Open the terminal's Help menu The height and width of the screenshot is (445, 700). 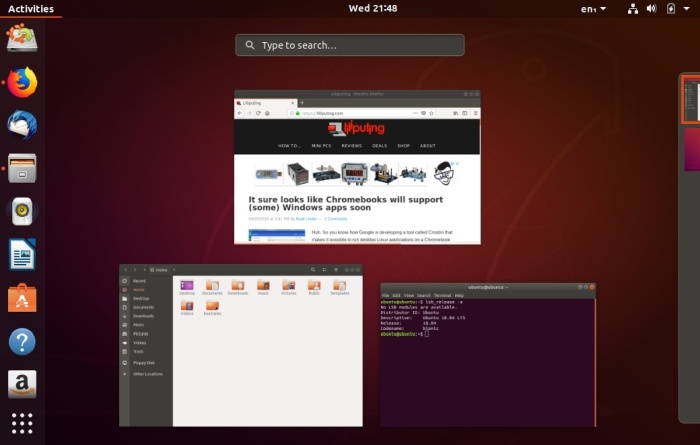tap(459, 295)
